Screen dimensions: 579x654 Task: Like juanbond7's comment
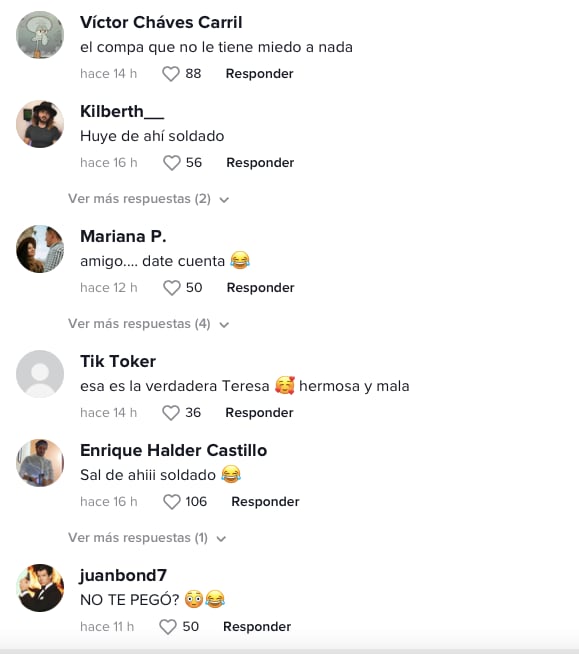tap(168, 627)
